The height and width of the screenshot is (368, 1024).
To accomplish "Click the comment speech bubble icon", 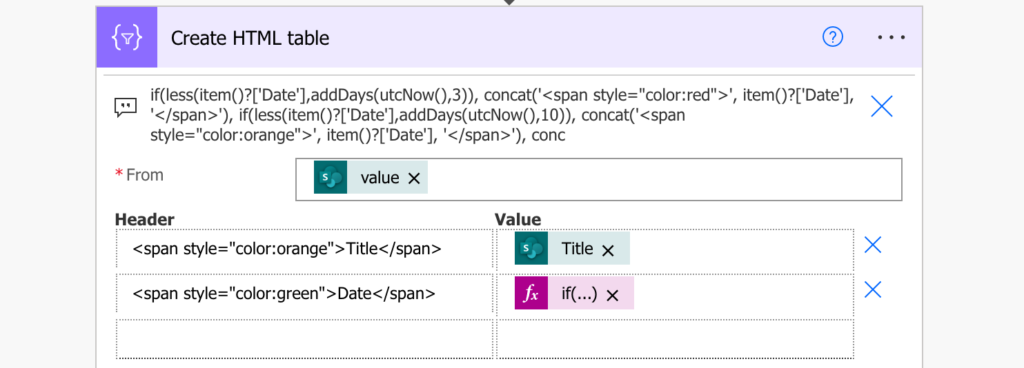I will [x=125, y=106].
